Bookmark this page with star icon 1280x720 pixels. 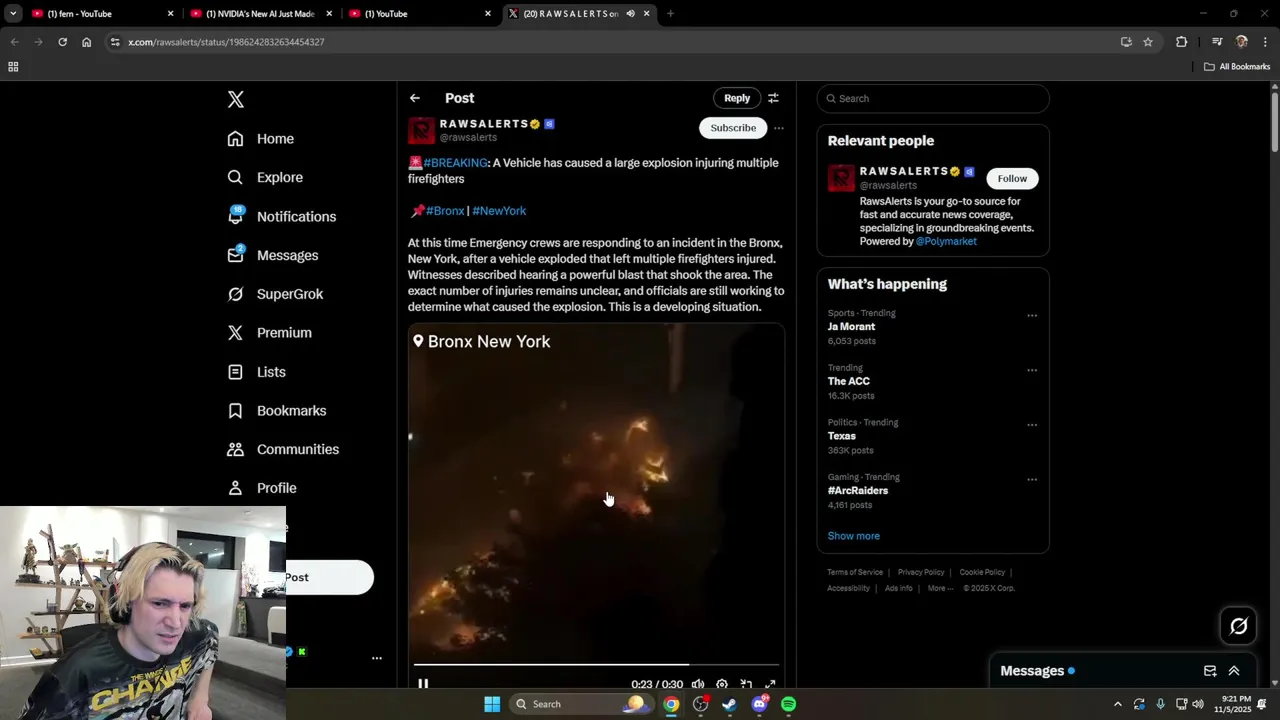point(1148,42)
